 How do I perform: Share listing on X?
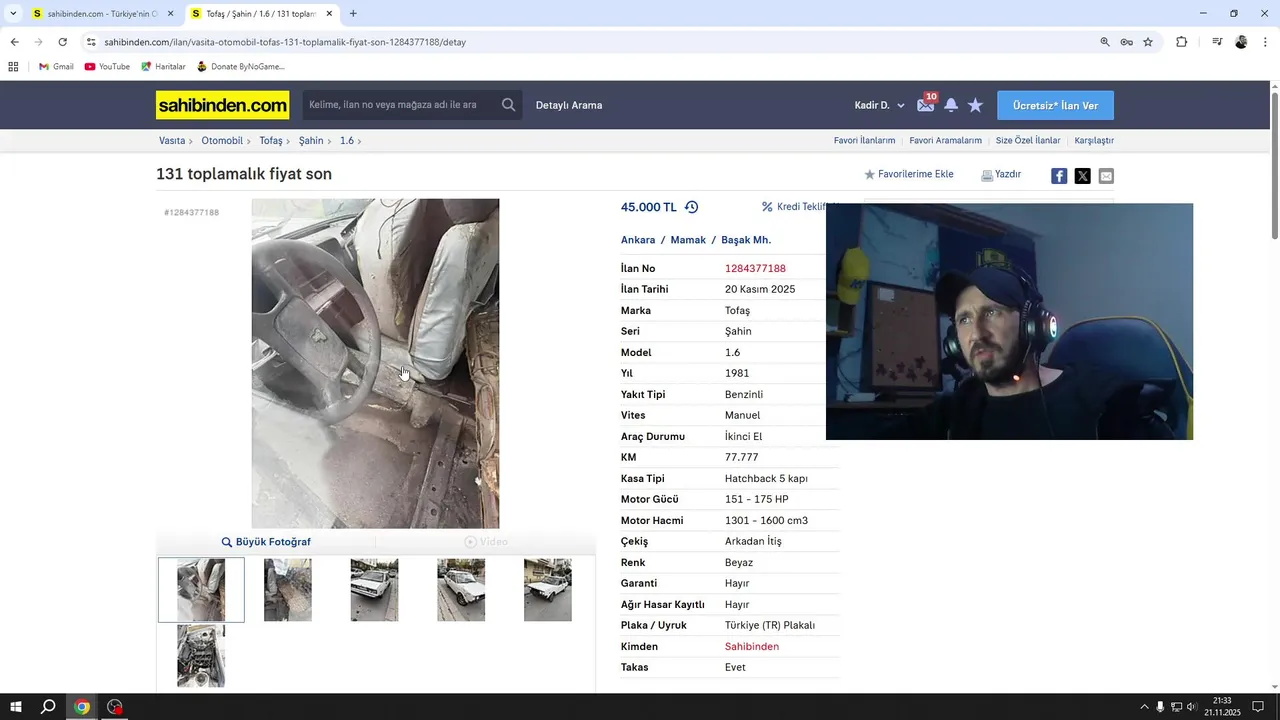click(x=1082, y=176)
